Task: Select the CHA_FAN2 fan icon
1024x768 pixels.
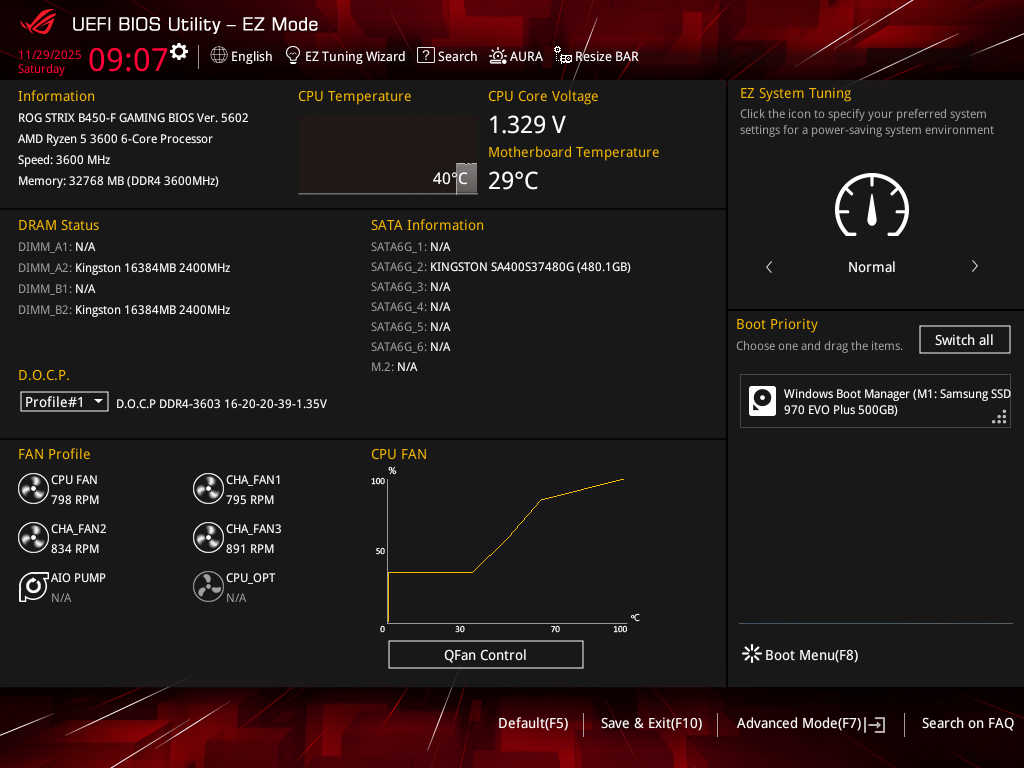Action: (x=33, y=538)
